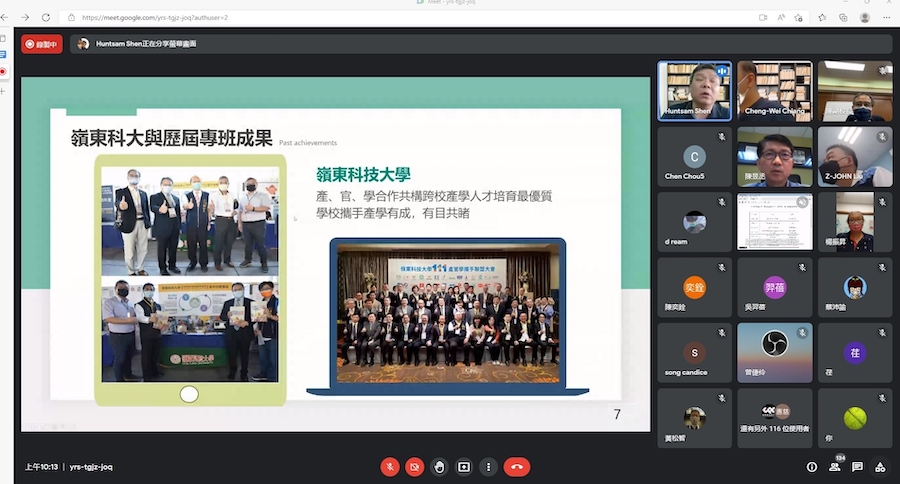Image resolution: width=900 pixels, height=484 pixels.
Task: Select the Chen Chou5 participant tile
Action: tap(695, 157)
